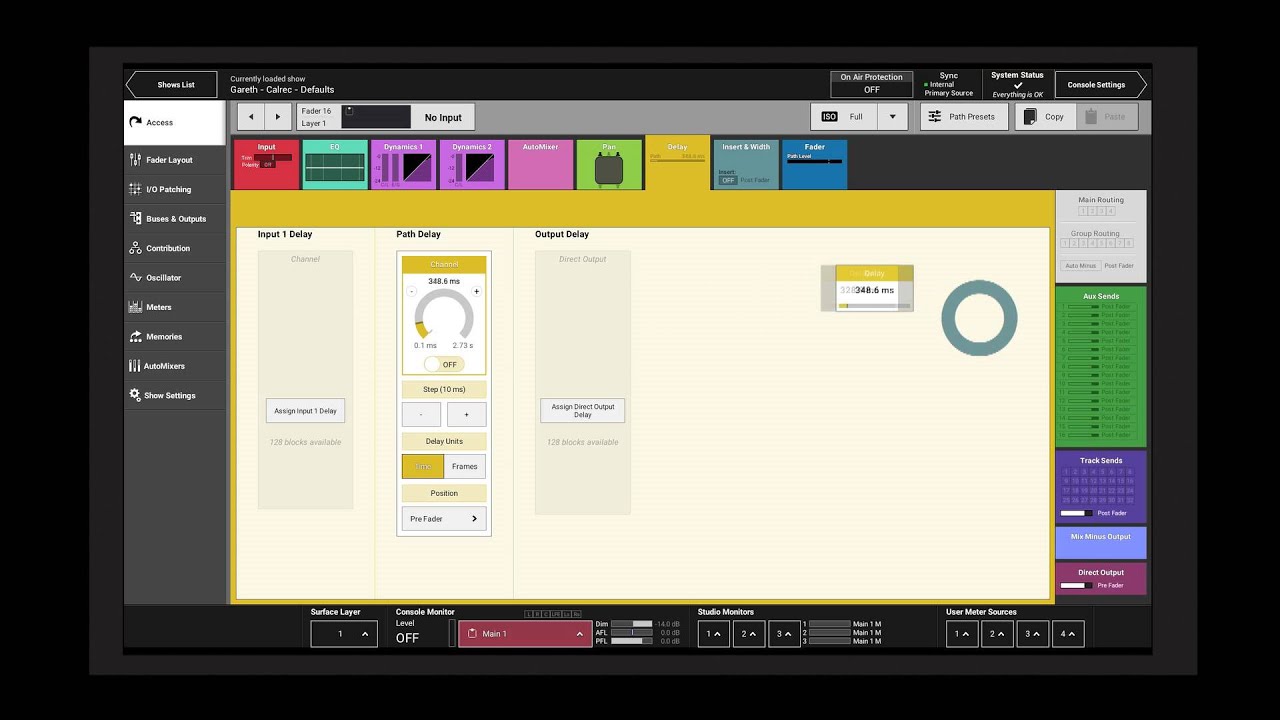Screen dimensions: 1280x720
Task: Open the ISO Full dropdown arrow
Action: click(x=892, y=117)
